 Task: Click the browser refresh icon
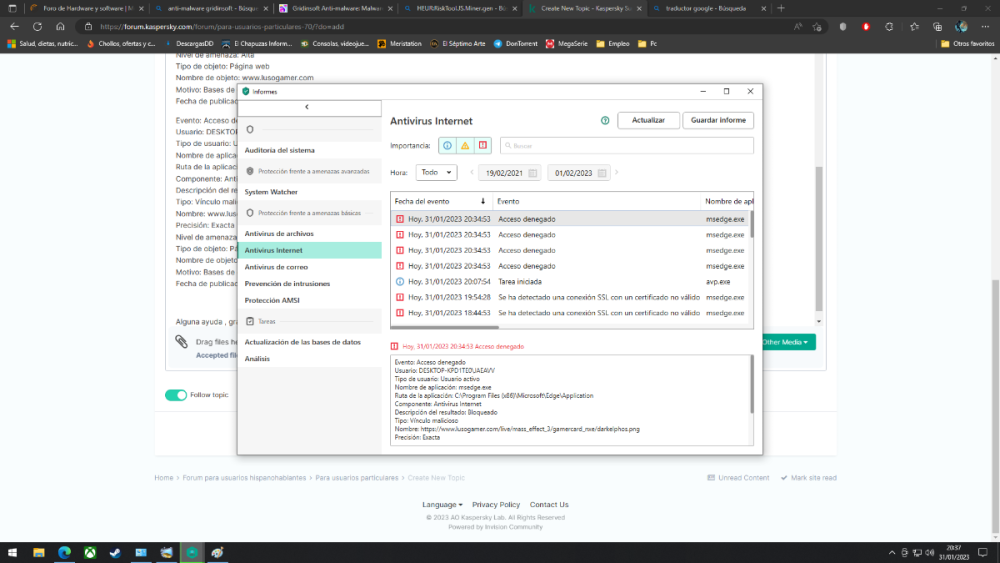point(38,27)
